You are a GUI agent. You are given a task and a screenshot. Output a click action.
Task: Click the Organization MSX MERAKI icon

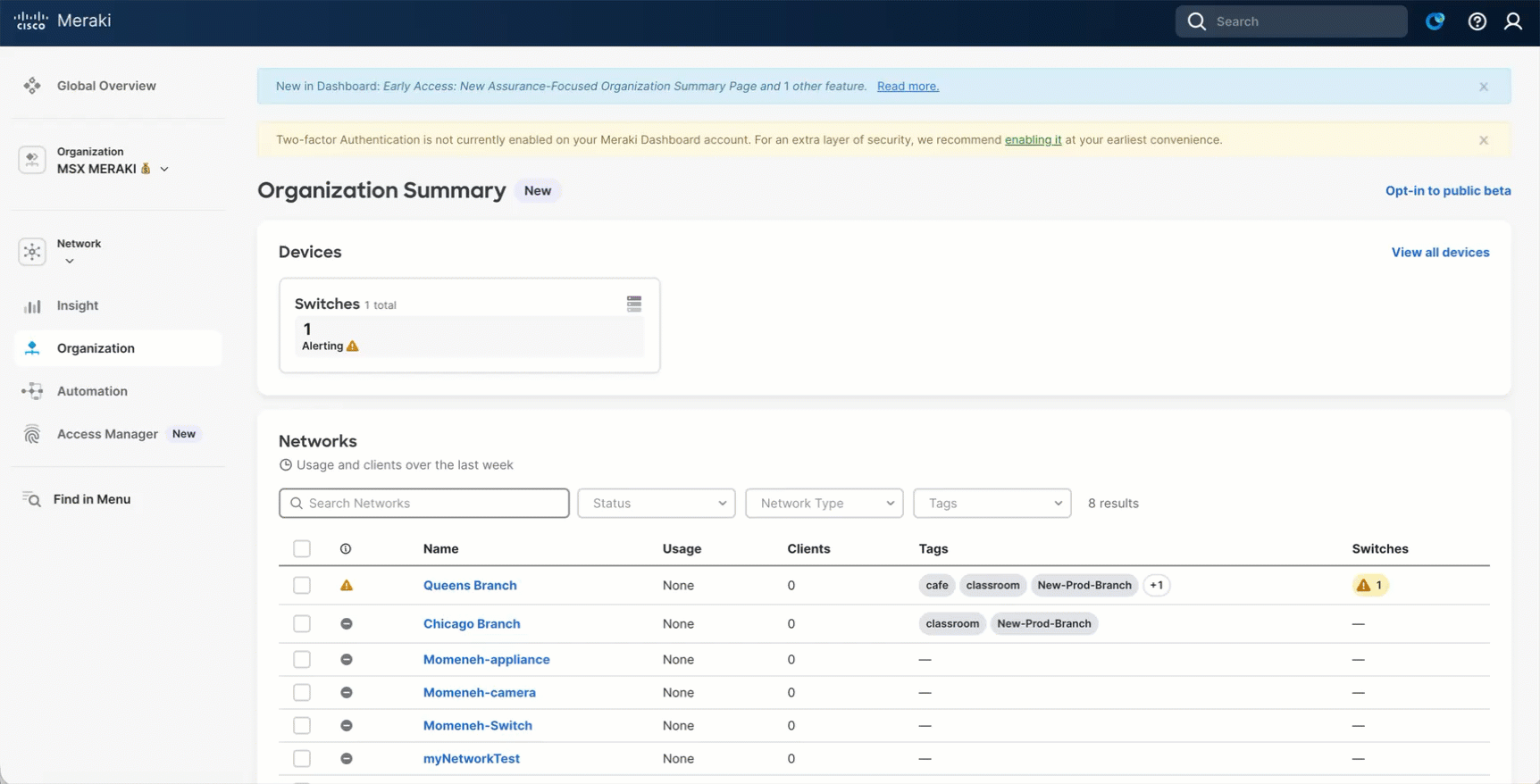tap(32, 160)
